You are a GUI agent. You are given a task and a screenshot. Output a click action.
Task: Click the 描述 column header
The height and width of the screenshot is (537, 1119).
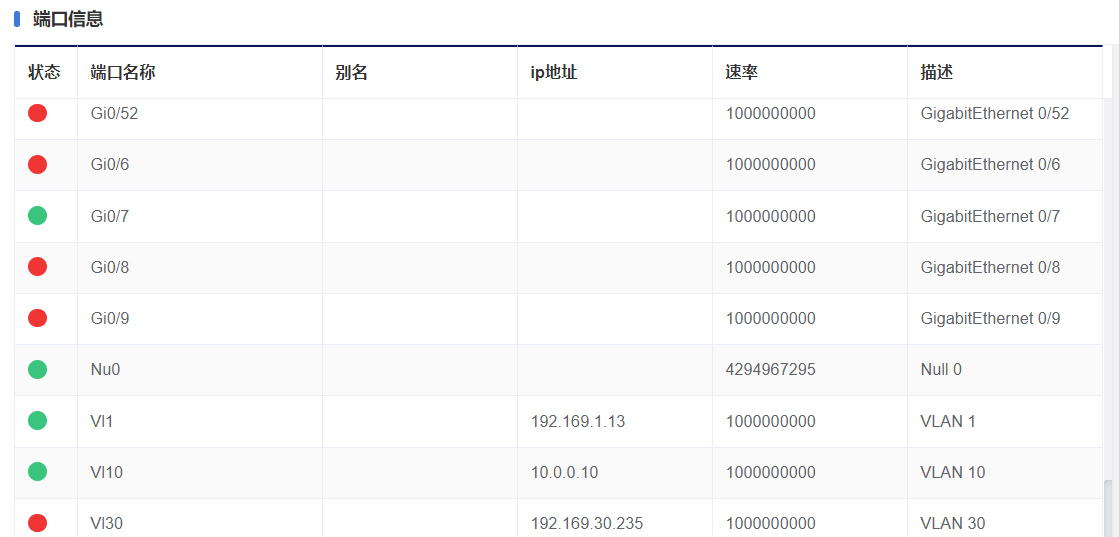click(x=936, y=72)
